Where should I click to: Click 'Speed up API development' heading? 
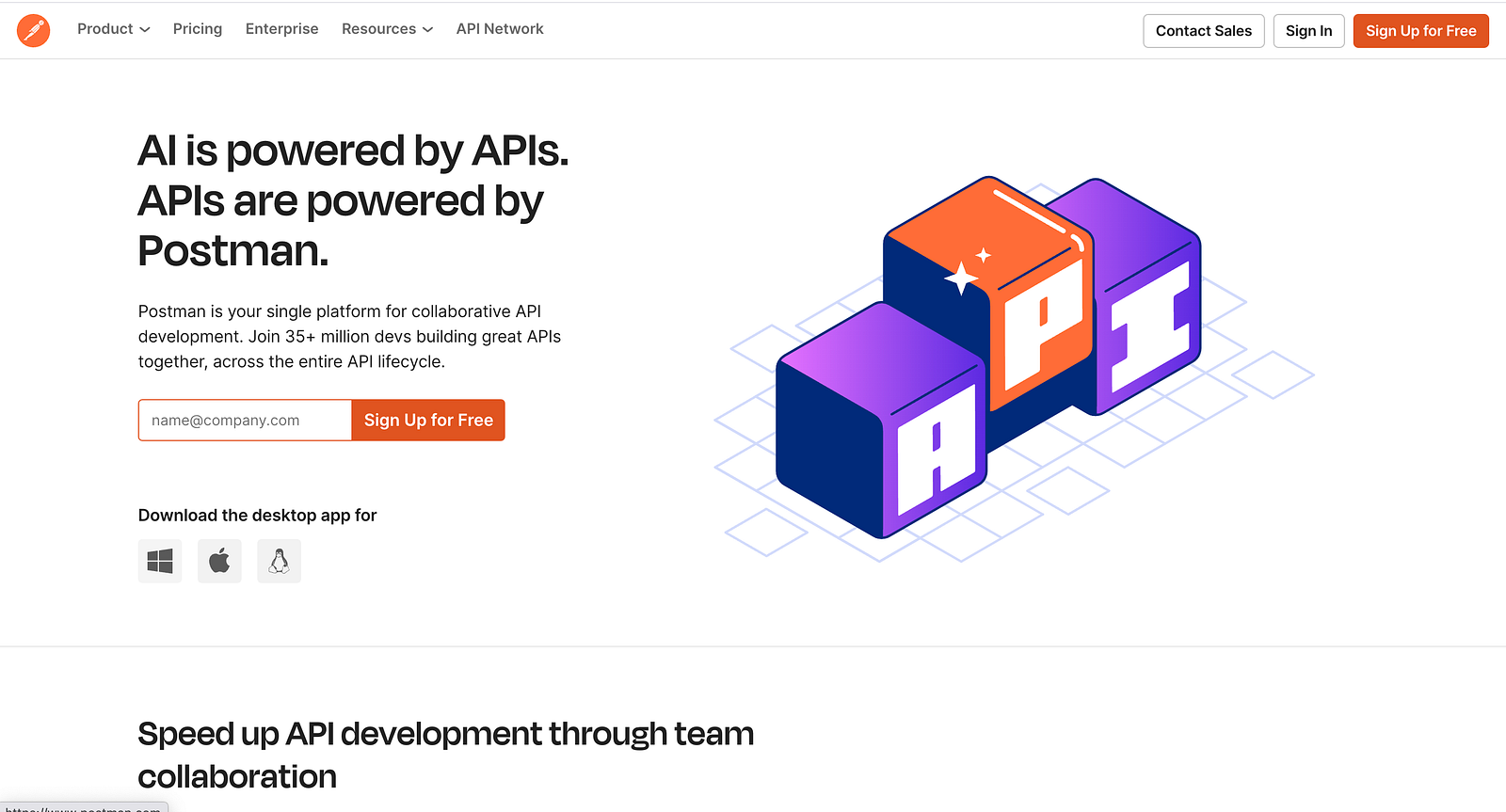pos(446,755)
